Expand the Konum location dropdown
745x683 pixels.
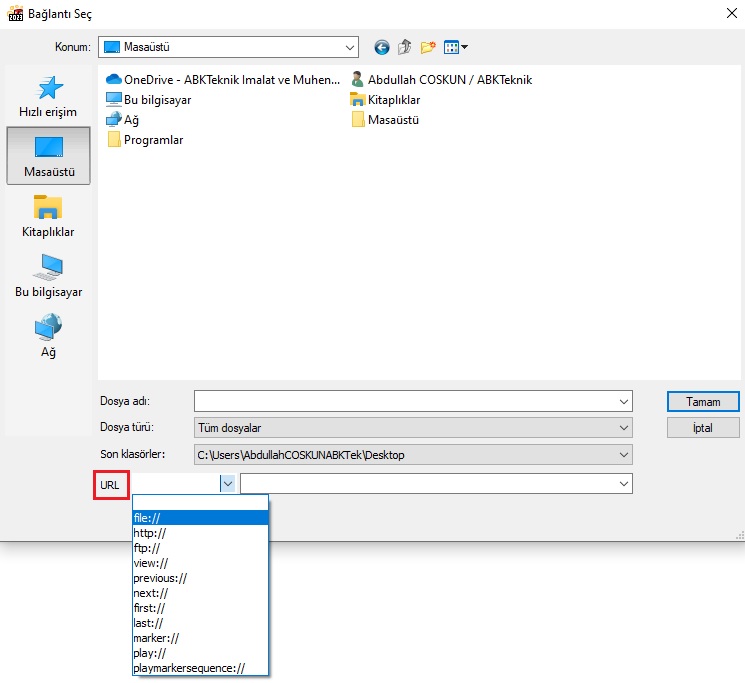pyautogui.click(x=349, y=47)
